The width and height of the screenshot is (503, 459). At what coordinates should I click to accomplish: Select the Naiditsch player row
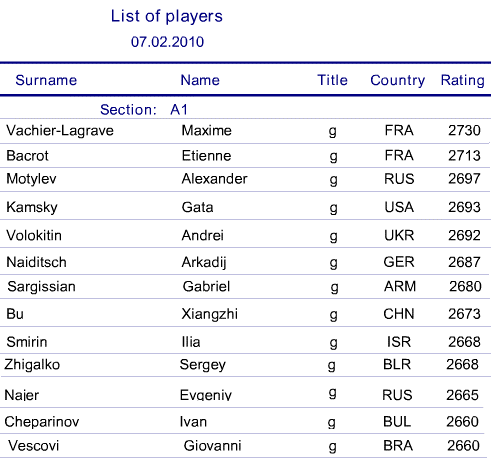(245, 262)
